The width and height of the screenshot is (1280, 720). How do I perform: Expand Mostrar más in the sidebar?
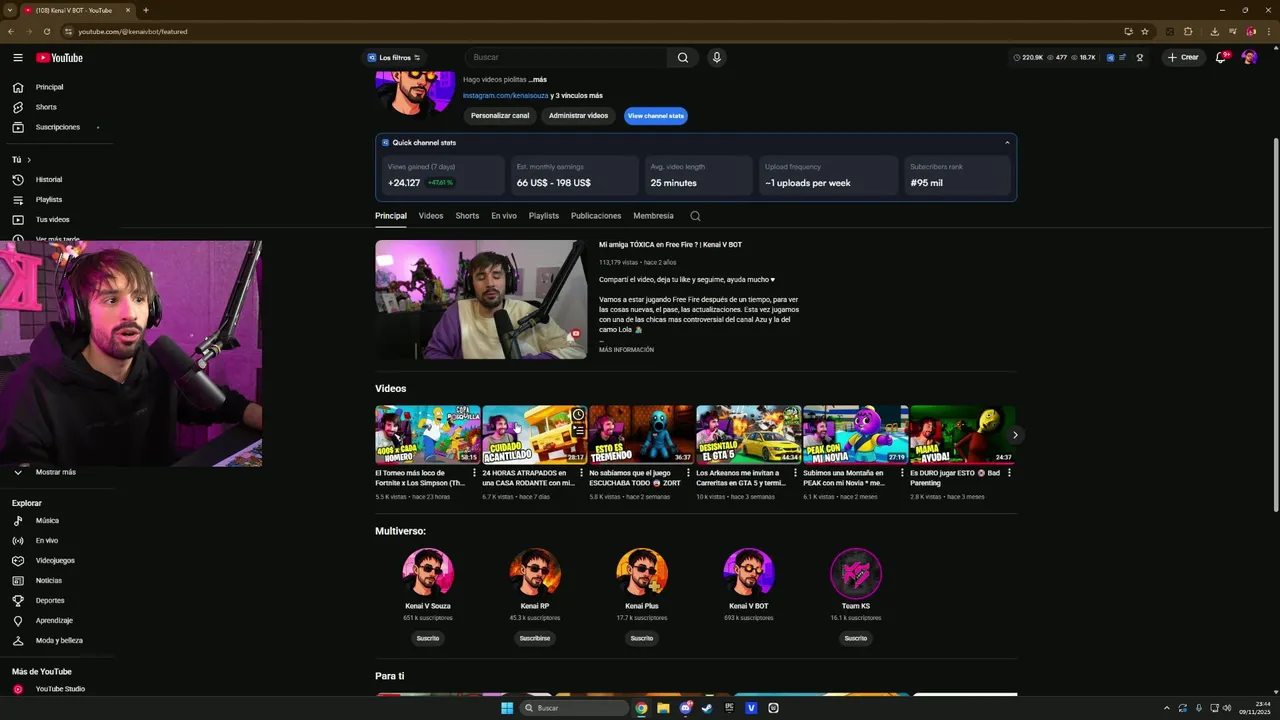pos(57,472)
